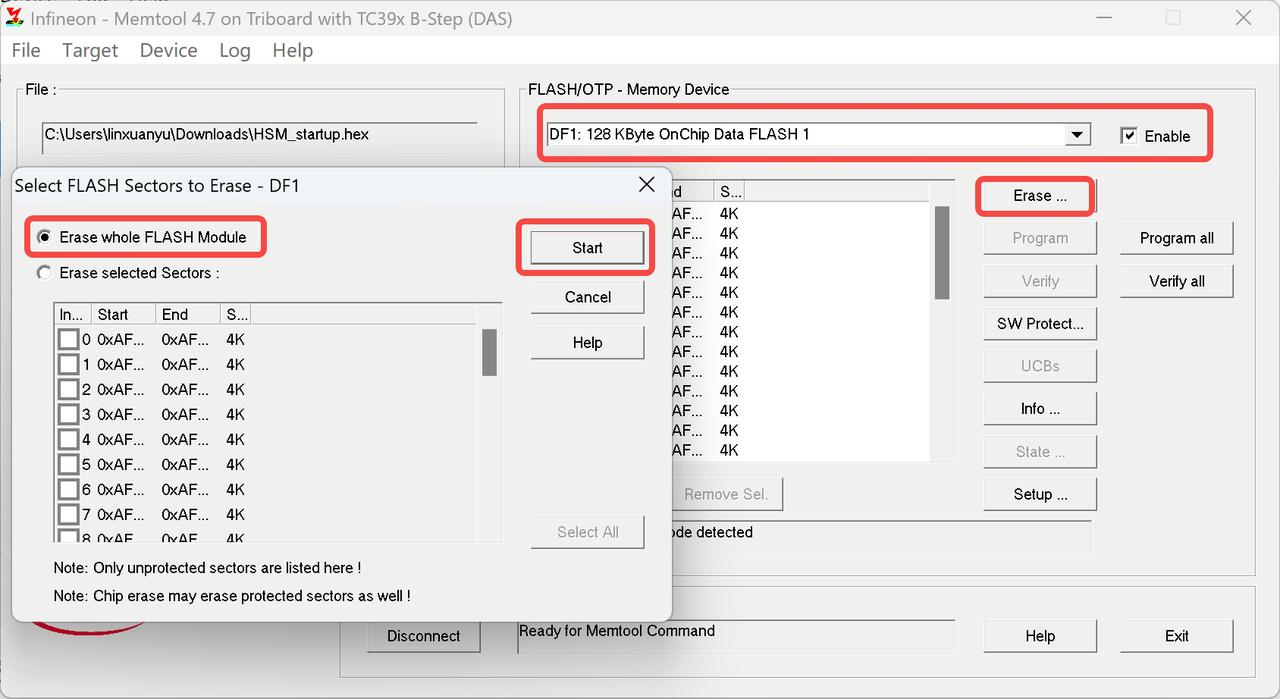Check sector 7 in erase list
This screenshot has height=699, width=1280.
[x=68, y=514]
